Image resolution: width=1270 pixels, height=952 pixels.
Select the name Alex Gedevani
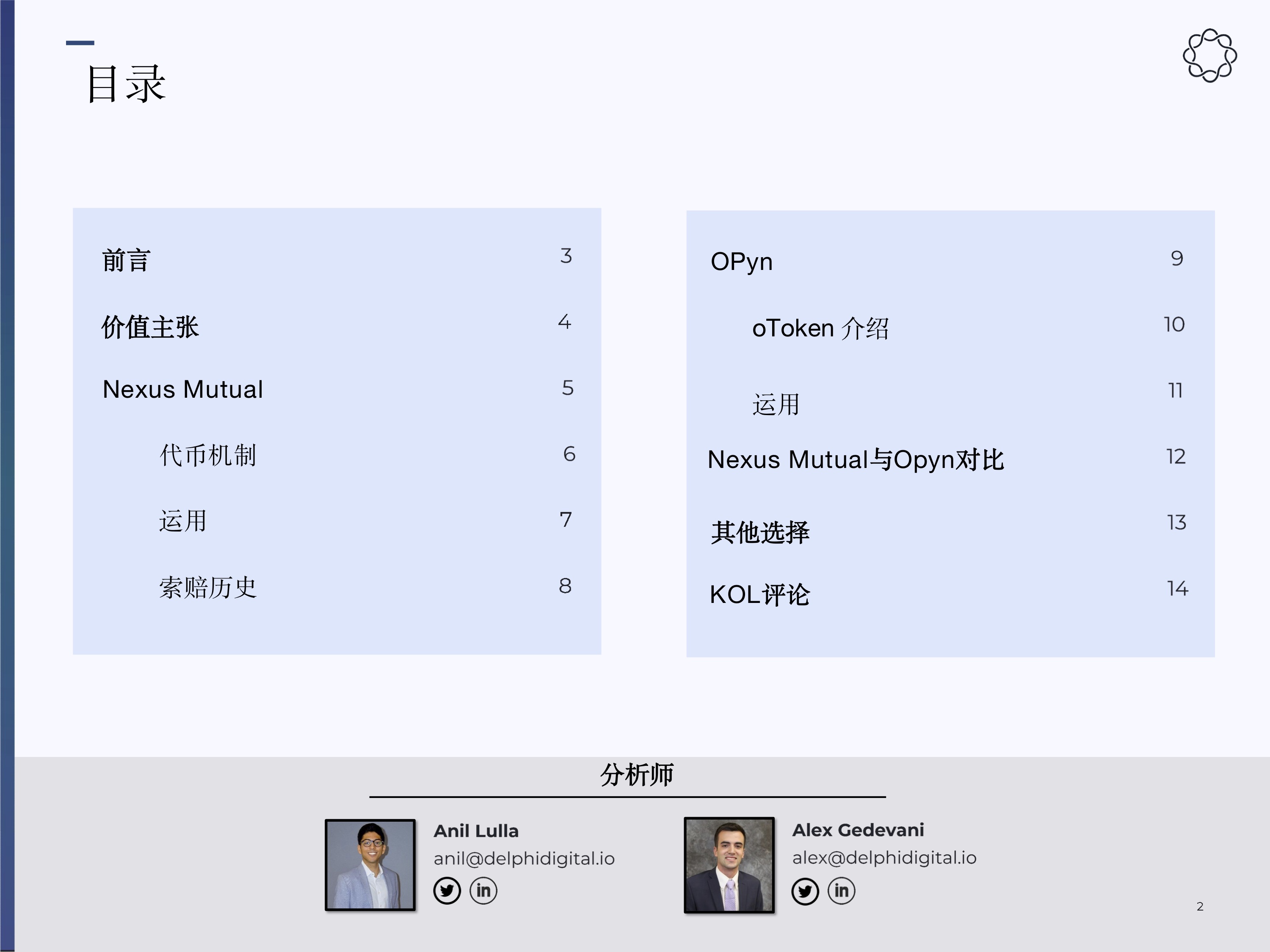[x=859, y=830]
